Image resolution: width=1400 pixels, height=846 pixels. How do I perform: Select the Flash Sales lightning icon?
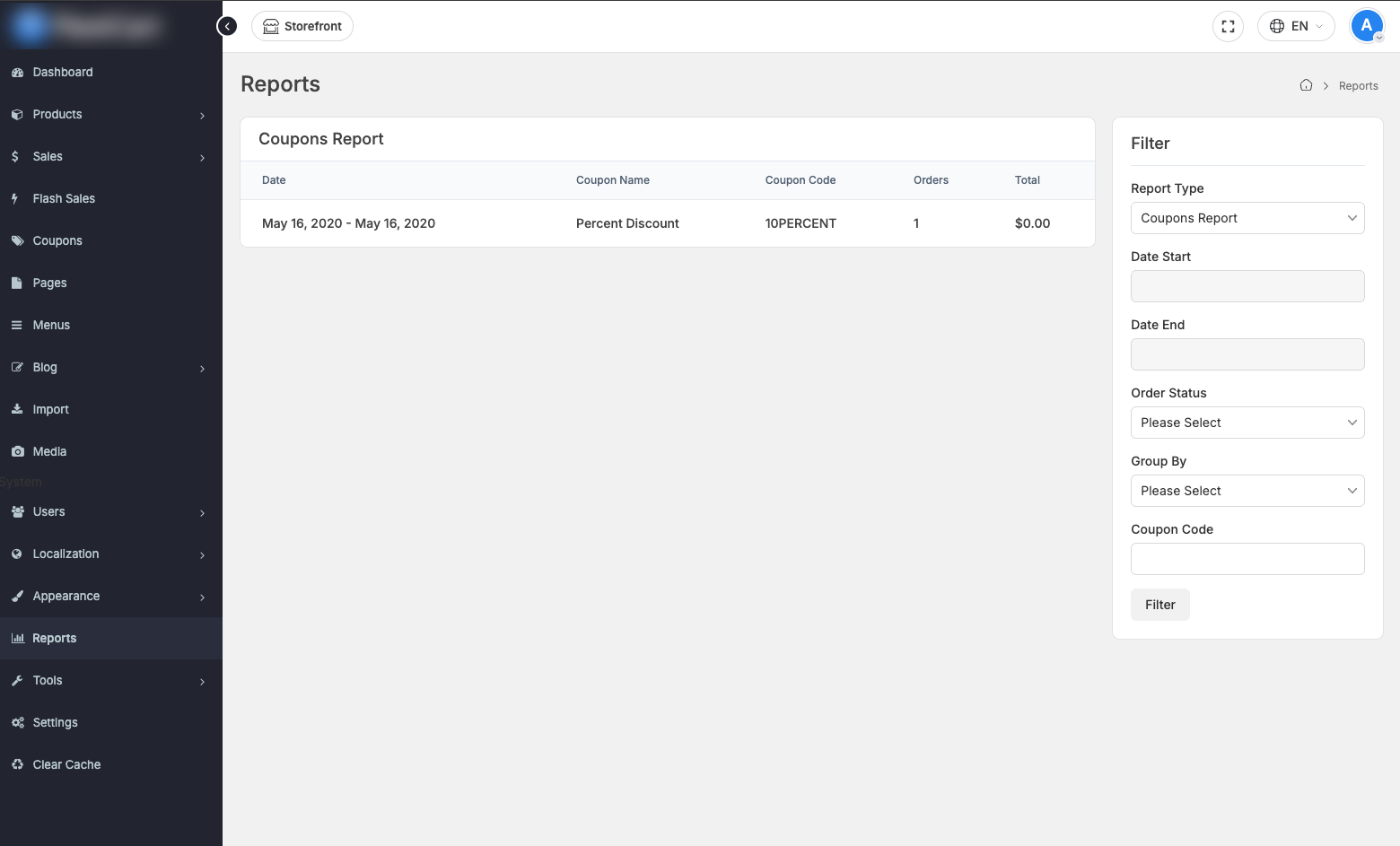[x=18, y=198]
